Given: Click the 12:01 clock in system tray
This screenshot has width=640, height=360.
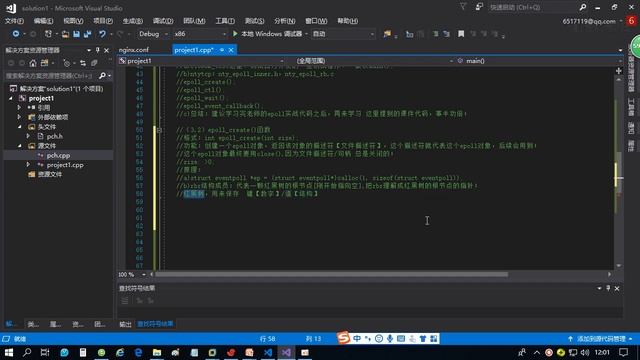Looking at the screenshot, I should [602, 352].
